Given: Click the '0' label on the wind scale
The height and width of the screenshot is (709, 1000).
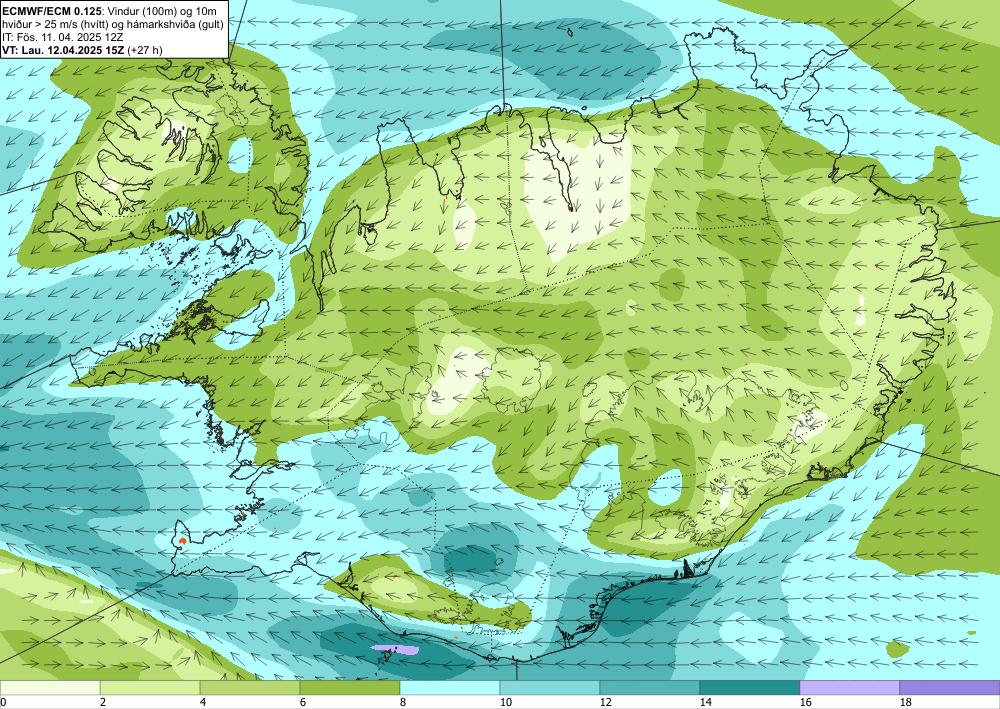Looking at the screenshot, I should (3, 702).
